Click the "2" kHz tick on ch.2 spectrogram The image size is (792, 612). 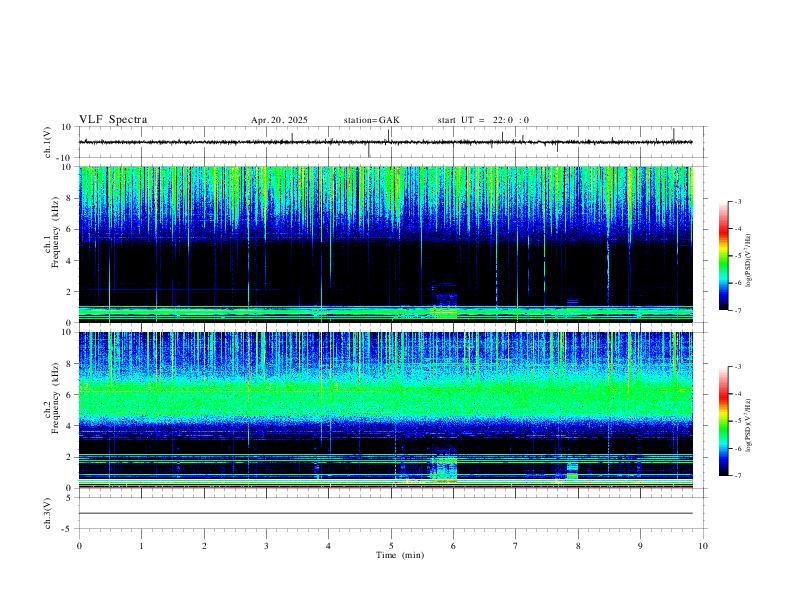(x=70, y=457)
